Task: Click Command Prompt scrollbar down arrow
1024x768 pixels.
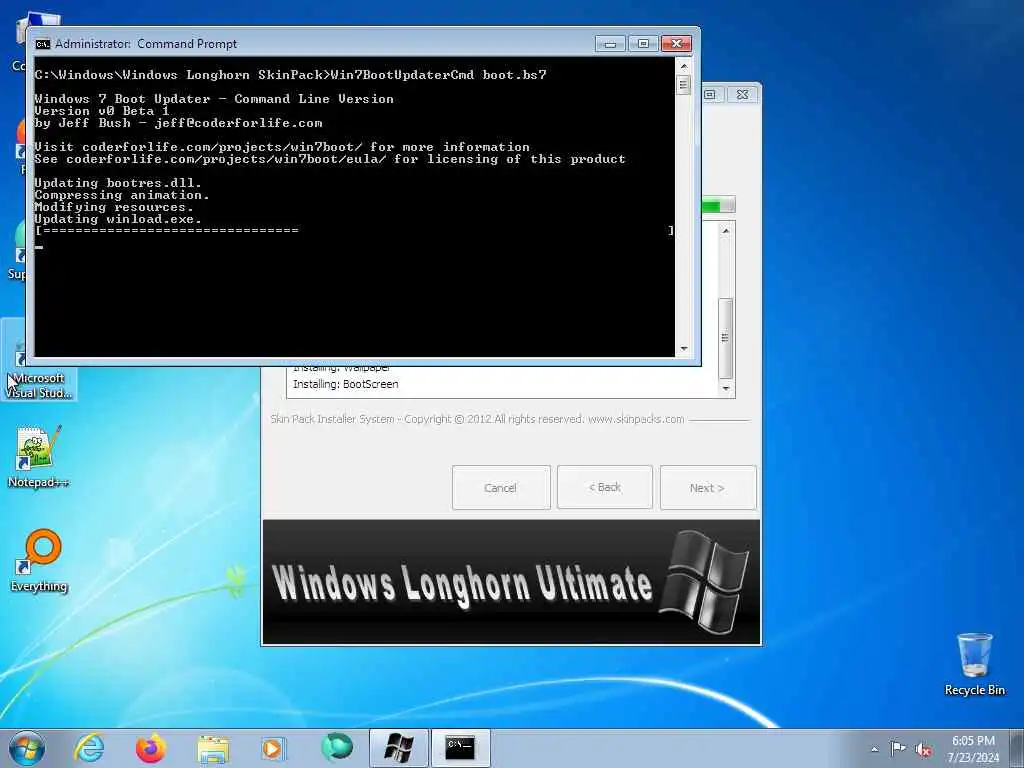Action: point(684,349)
